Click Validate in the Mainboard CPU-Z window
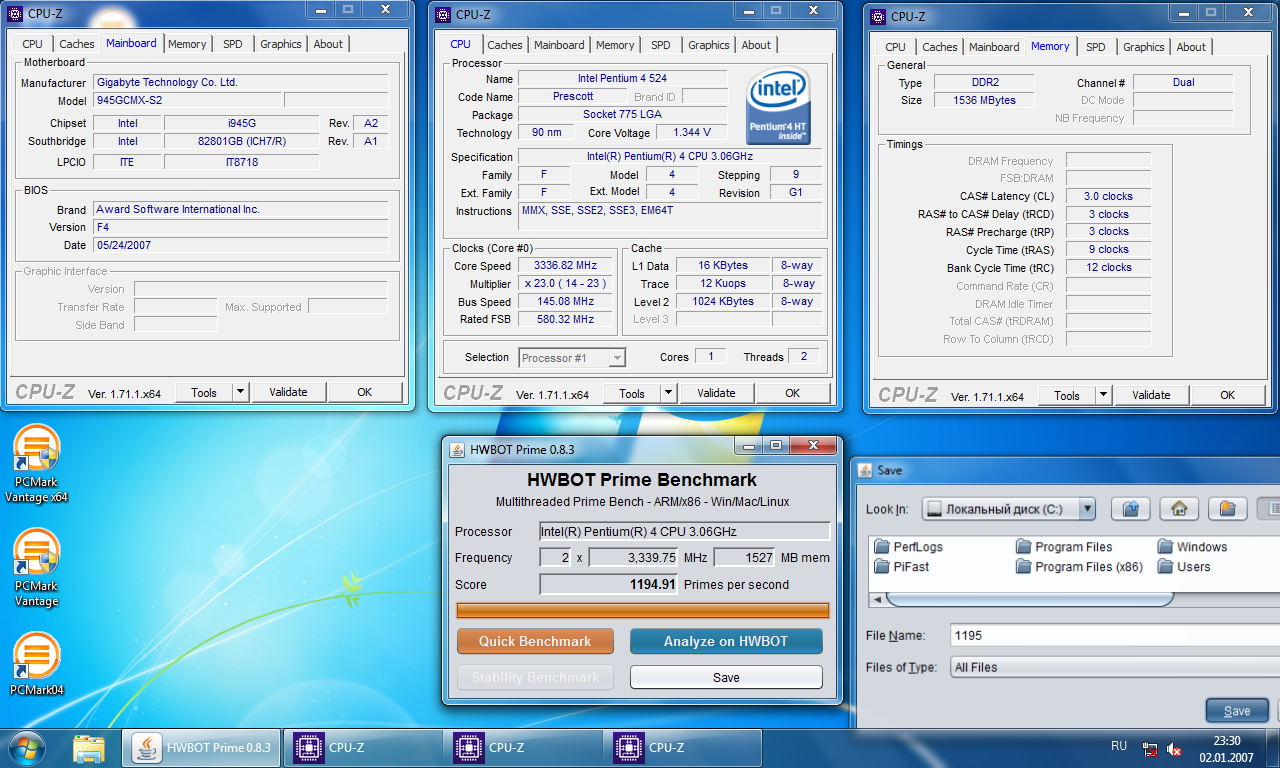Viewport: 1280px width, 768px height. coord(288,392)
